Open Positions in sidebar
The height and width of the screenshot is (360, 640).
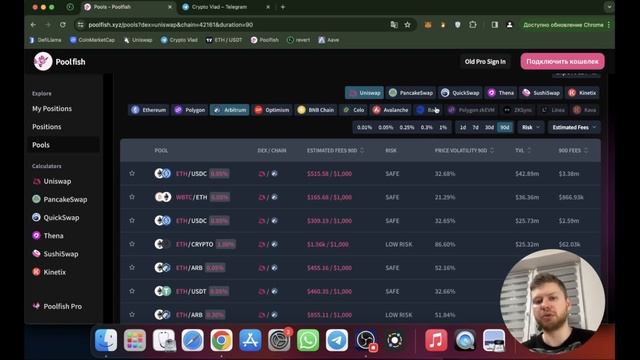tap(47, 127)
